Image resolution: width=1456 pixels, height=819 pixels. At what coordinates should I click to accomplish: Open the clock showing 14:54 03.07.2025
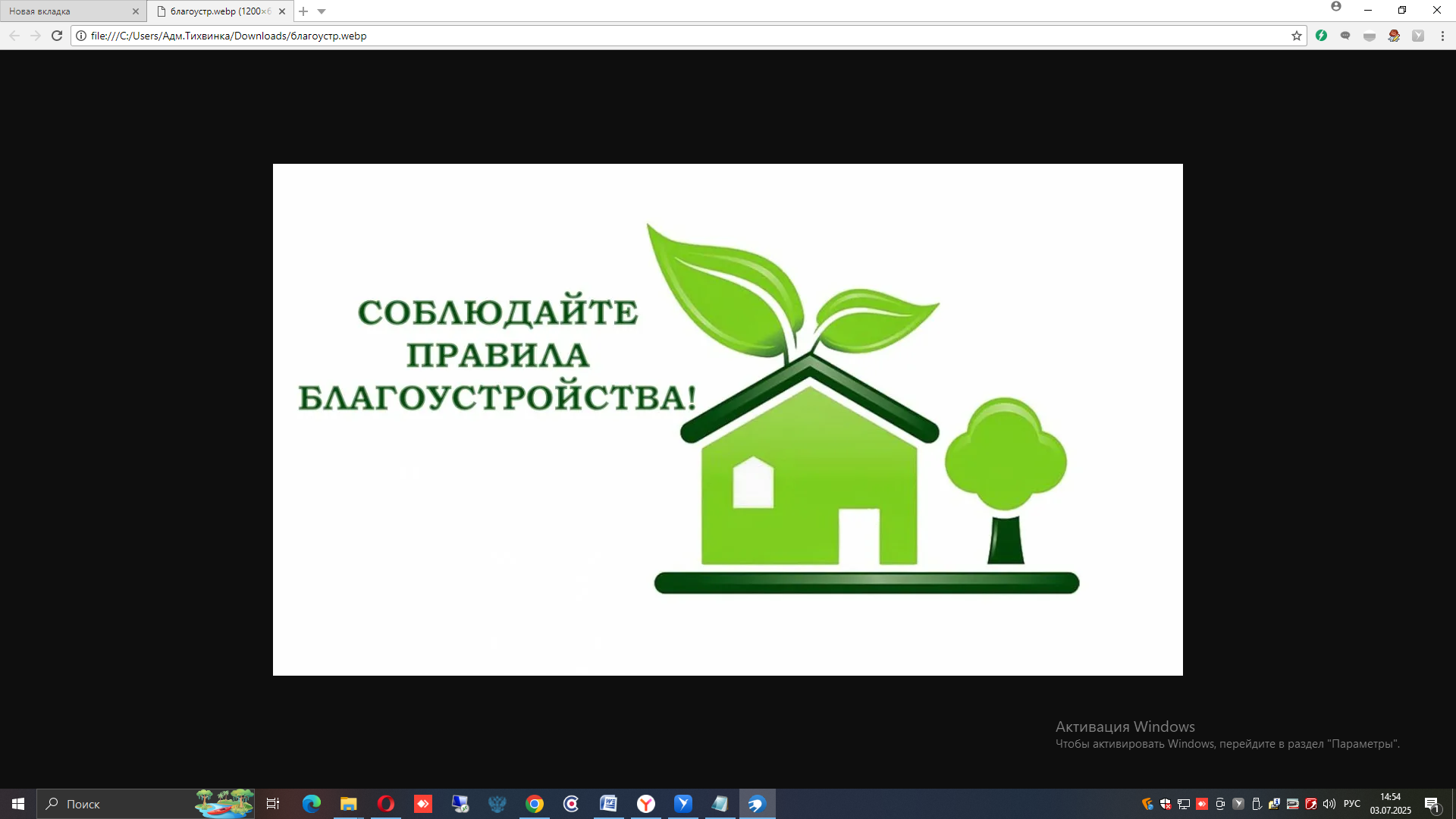coord(1391,804)
